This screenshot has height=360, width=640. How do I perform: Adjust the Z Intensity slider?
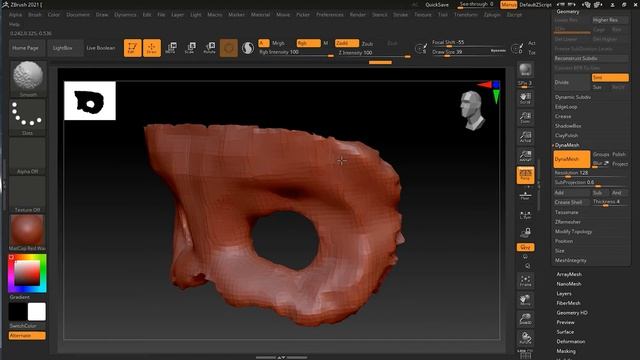coord(374,53)
